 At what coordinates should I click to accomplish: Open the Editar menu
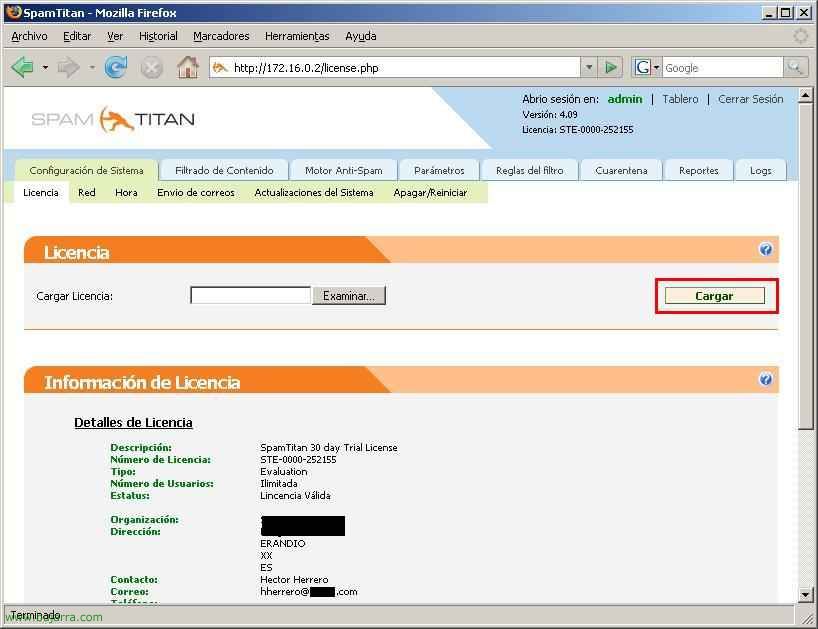[x=77, y=36]
